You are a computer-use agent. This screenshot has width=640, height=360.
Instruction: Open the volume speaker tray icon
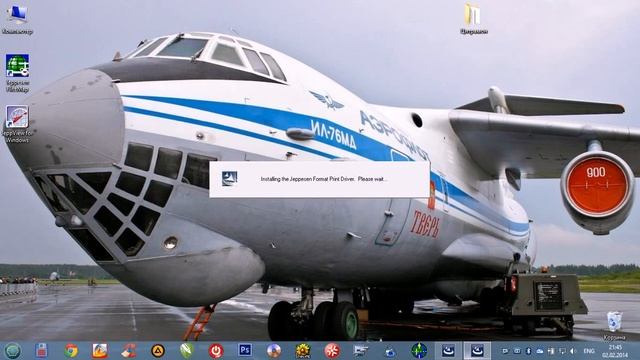(x=573, y=351)
